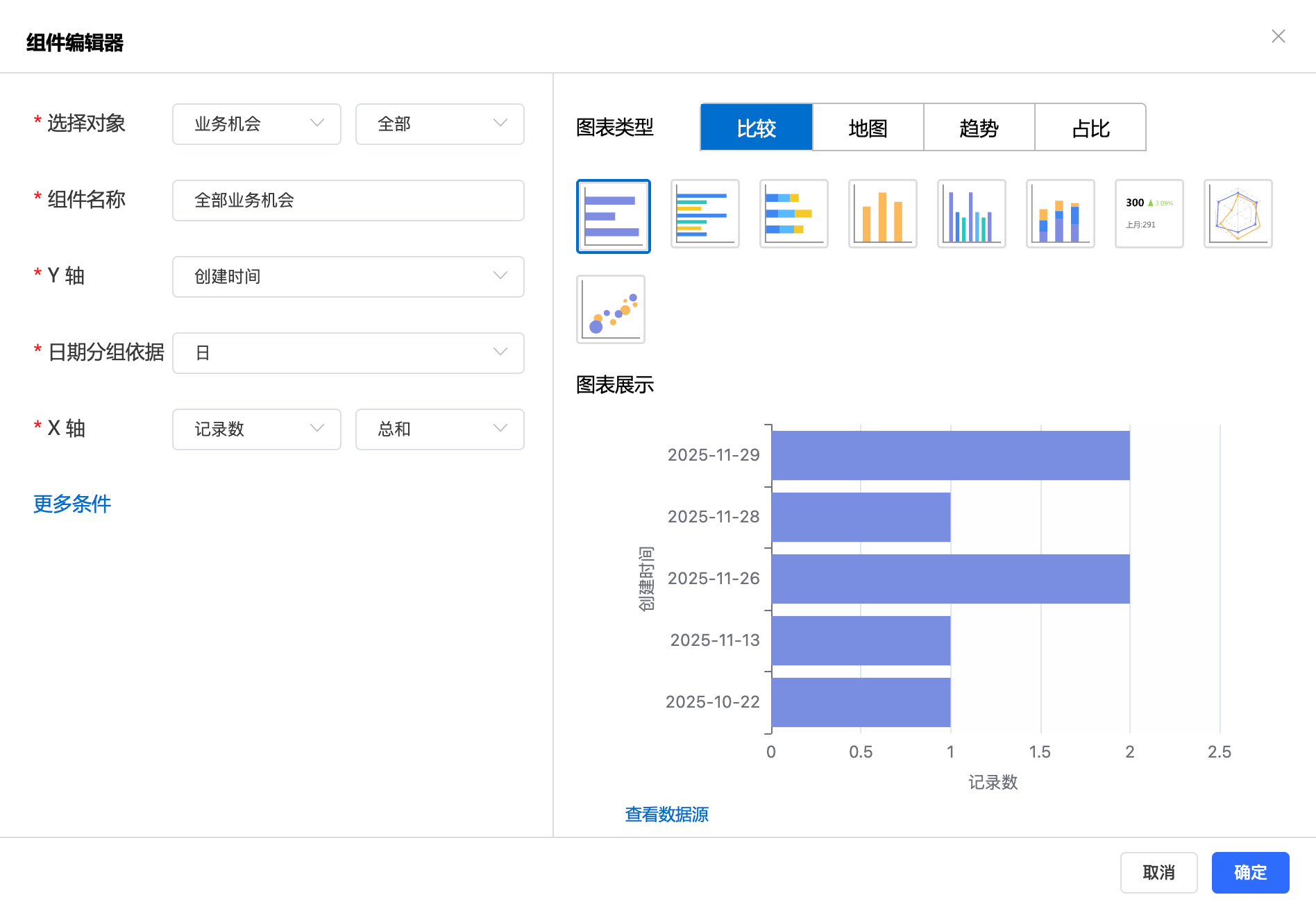Click the 确定 button
This screenshot has width=1316, height=913.
pos(1250,872)
